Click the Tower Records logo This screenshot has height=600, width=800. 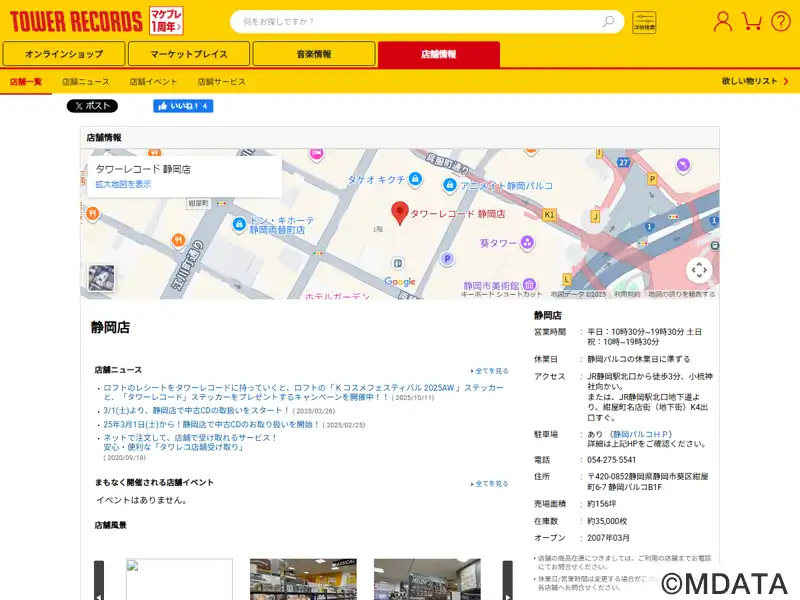tap(76, 21)
